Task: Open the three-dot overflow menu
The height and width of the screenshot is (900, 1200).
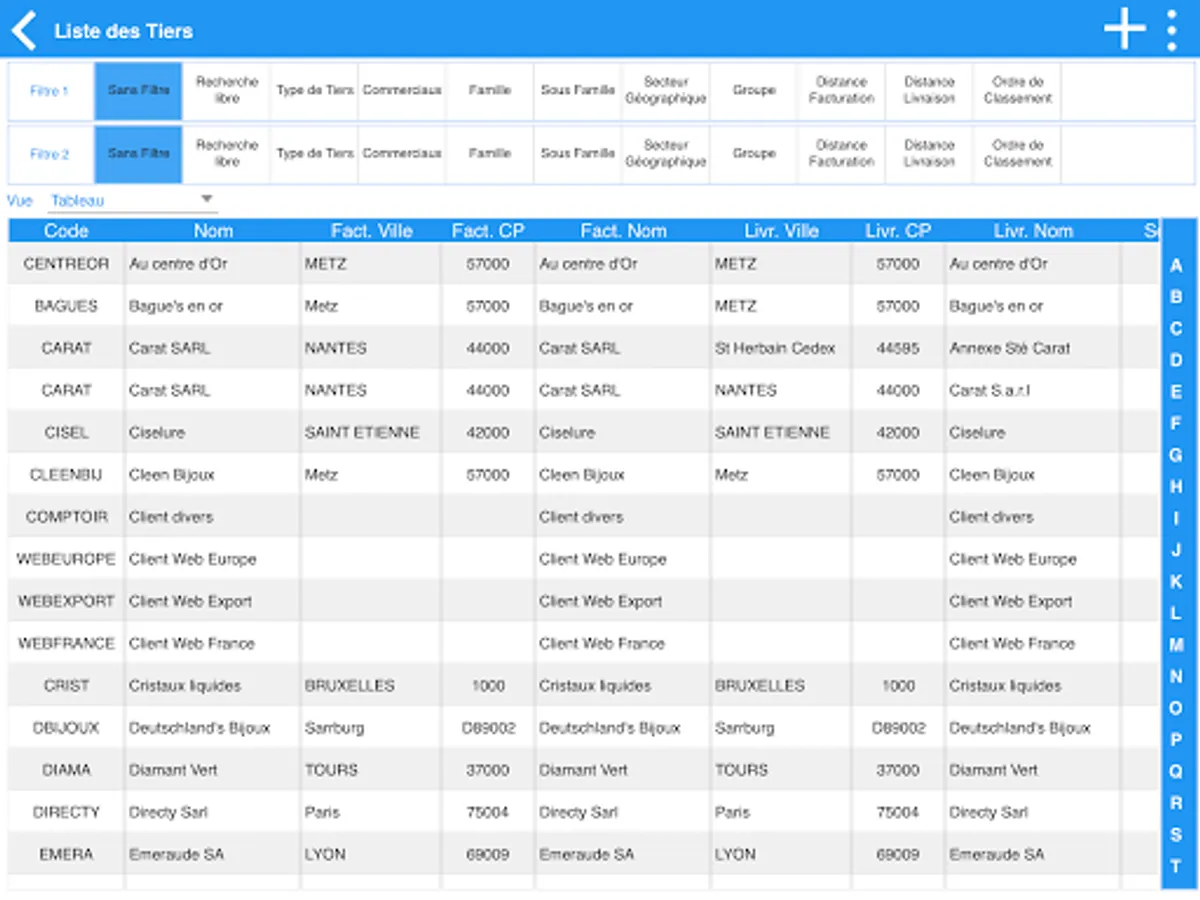Action: (x=1172, y=30)
